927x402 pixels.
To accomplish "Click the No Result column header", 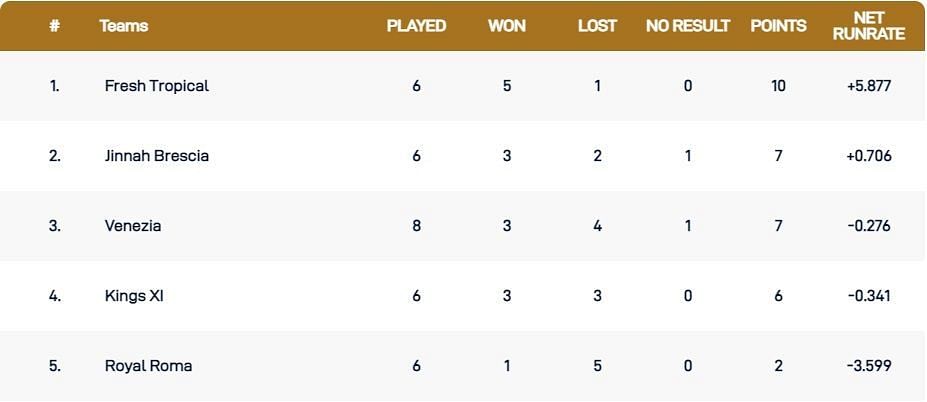I will point(688,26).
